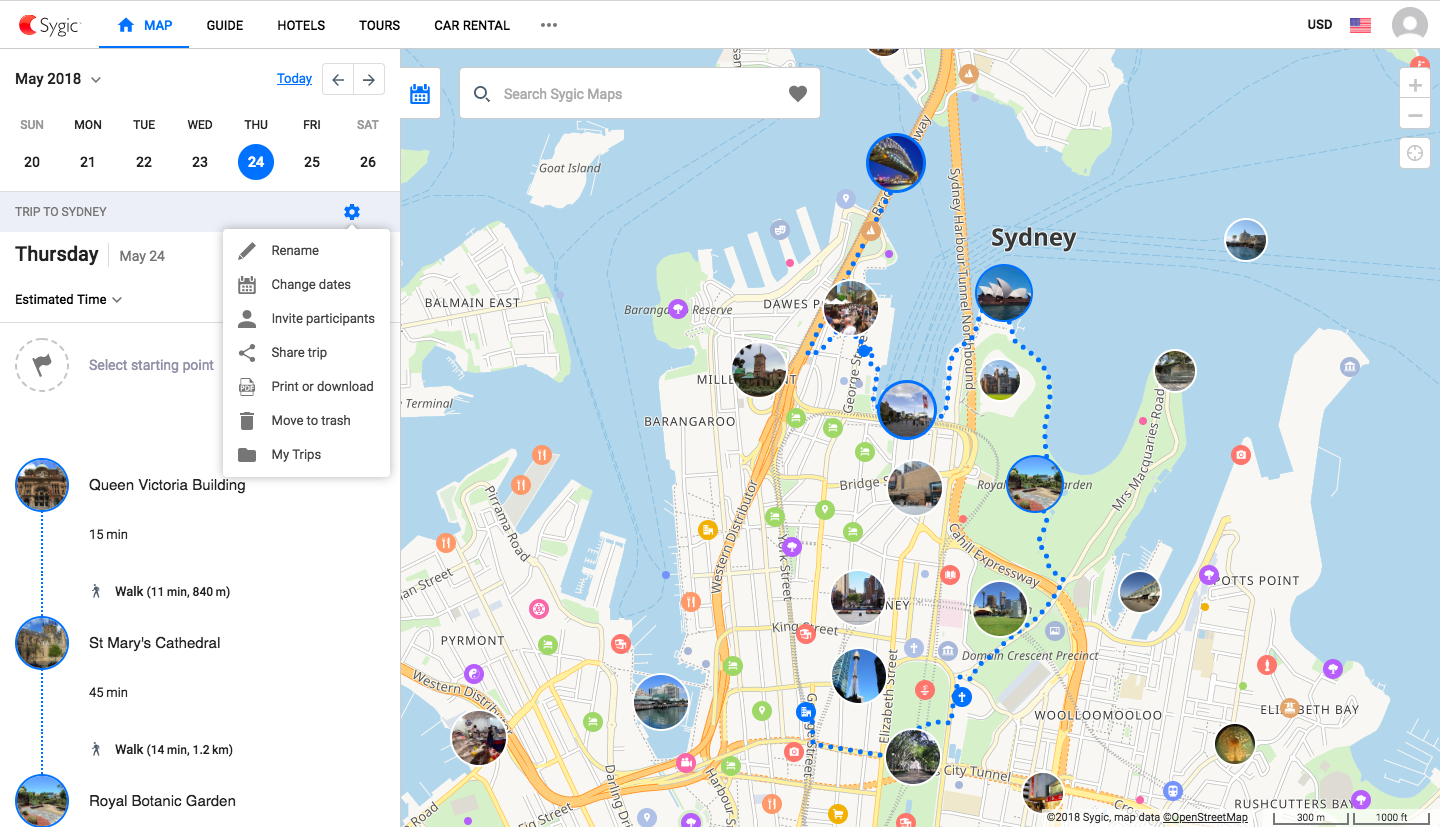The image size is (1440, 827).
Task: Open the OpenStreetMap attribution link
Action: 1205,817
